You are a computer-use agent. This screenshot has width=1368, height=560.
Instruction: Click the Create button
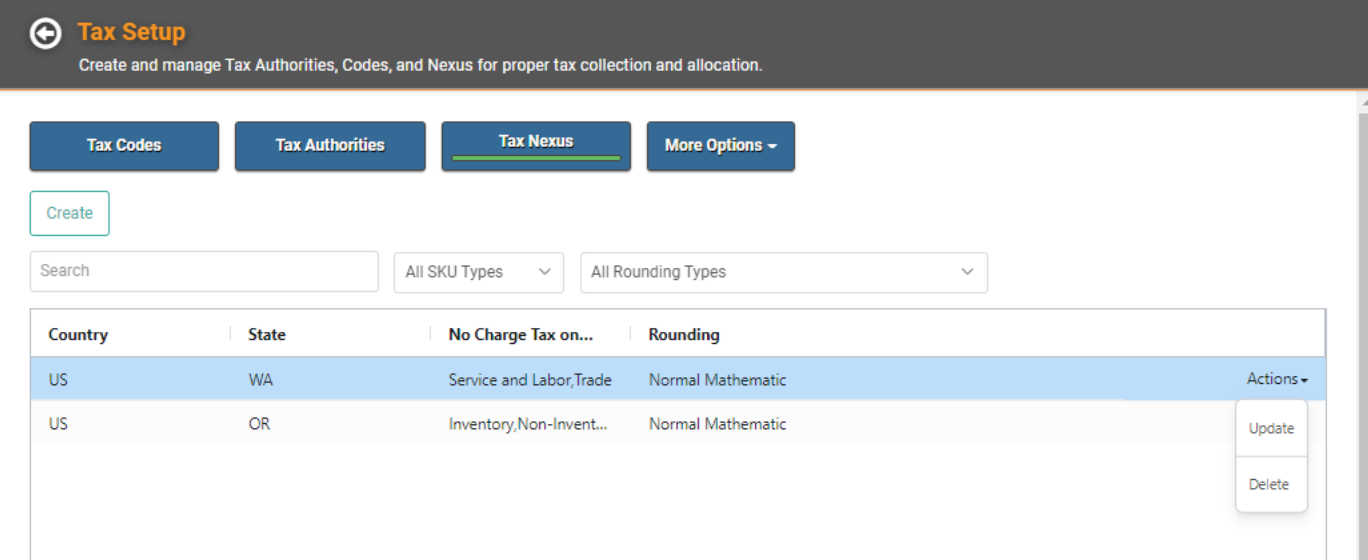click(70, 213)
